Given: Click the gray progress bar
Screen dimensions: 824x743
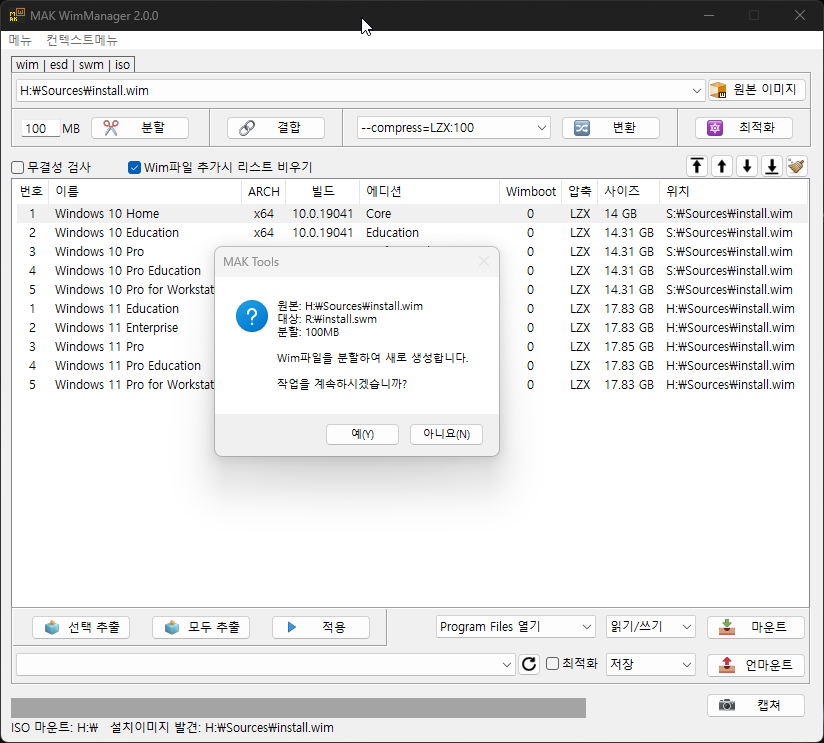Looking at the screenshot, I should coord(298,708).
